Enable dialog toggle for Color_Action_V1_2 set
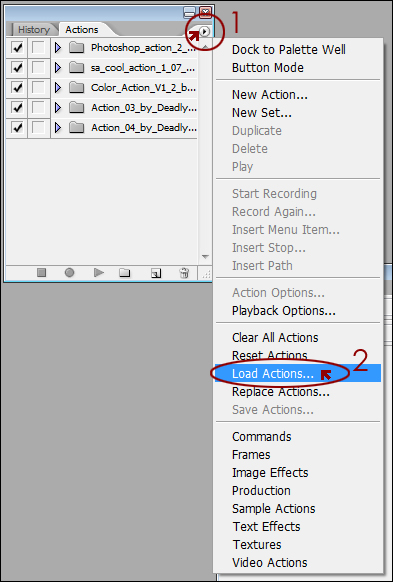Image resolution: width=393 pixels, height=582 pixels. pyautogui.click(x=39, y=88)
